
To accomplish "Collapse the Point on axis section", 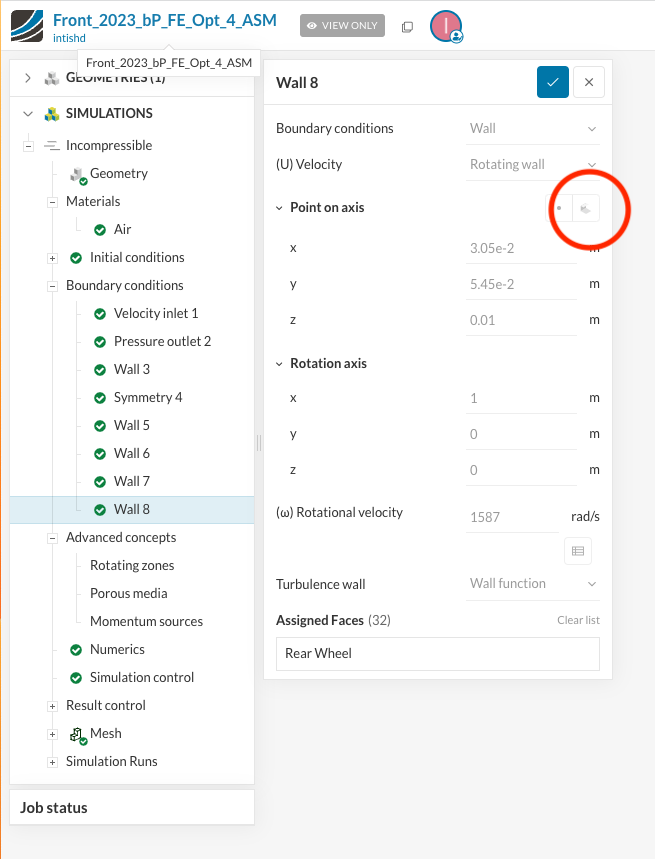I will coord(281,208).
